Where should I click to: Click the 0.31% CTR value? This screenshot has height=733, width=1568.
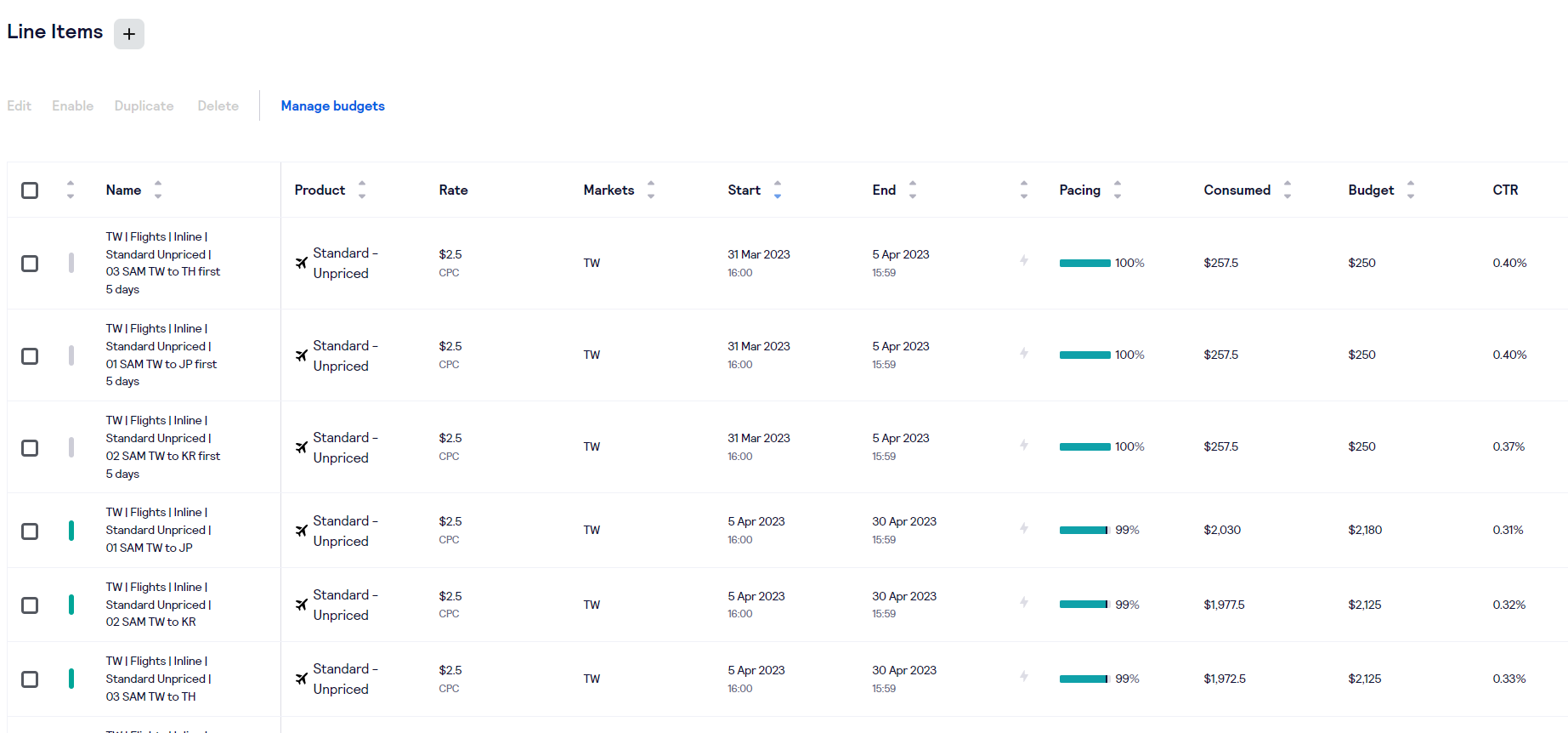pyautogui.click(x=1508, y=530)
